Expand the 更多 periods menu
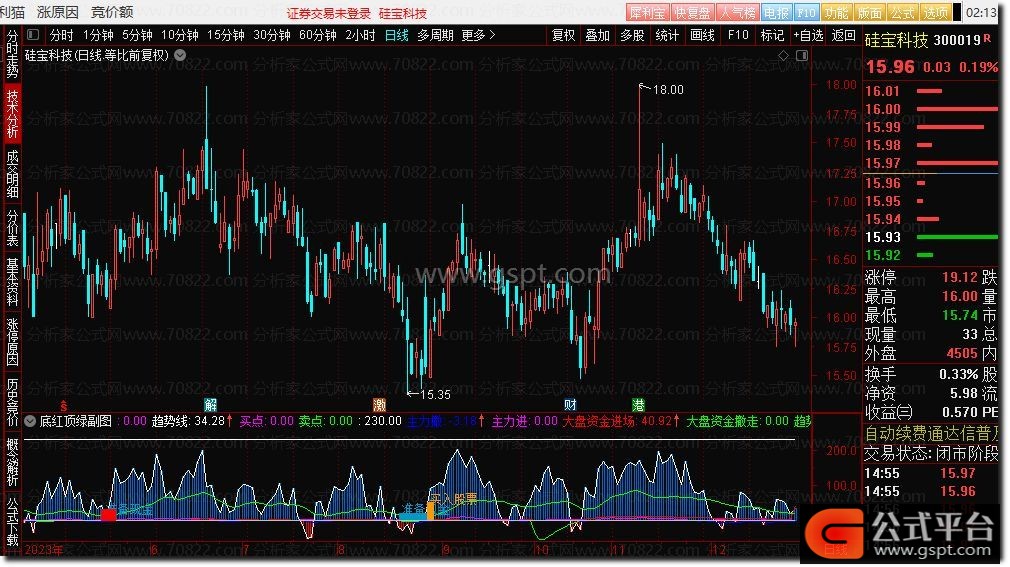This screenshot has width=1010, height=567. 478,35
